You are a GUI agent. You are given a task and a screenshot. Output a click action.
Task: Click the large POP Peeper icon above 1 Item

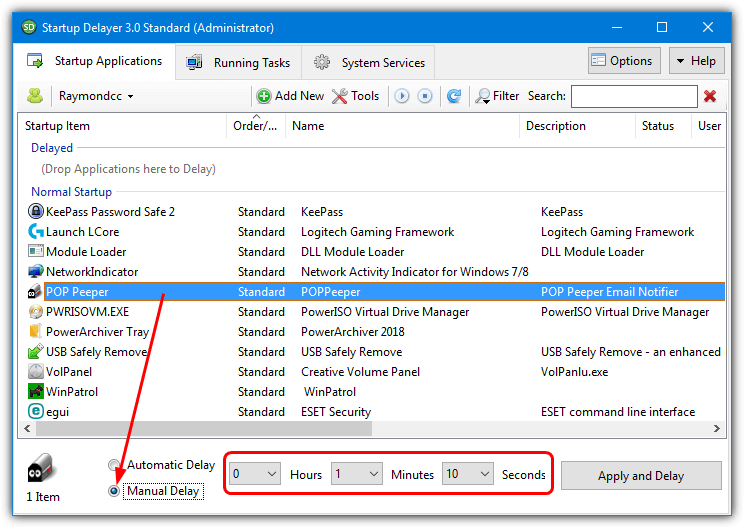42,469
